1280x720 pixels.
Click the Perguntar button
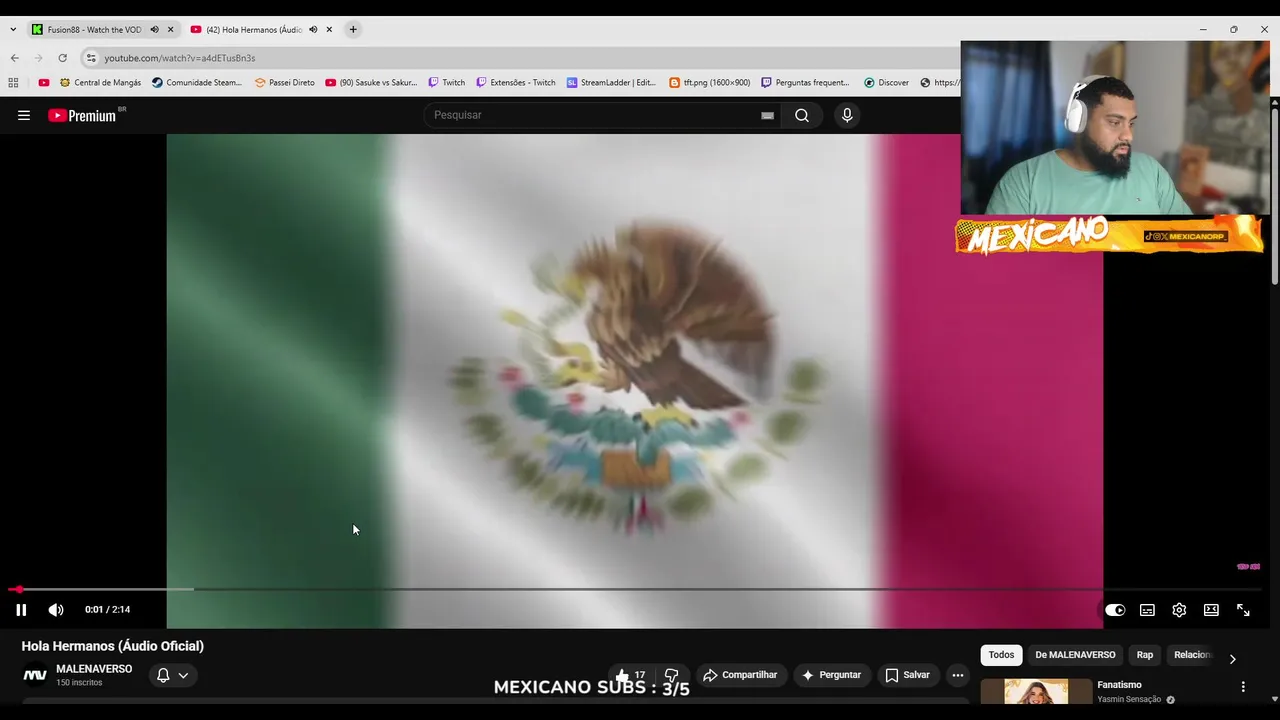pyautogui.click(x=831, y=675)
